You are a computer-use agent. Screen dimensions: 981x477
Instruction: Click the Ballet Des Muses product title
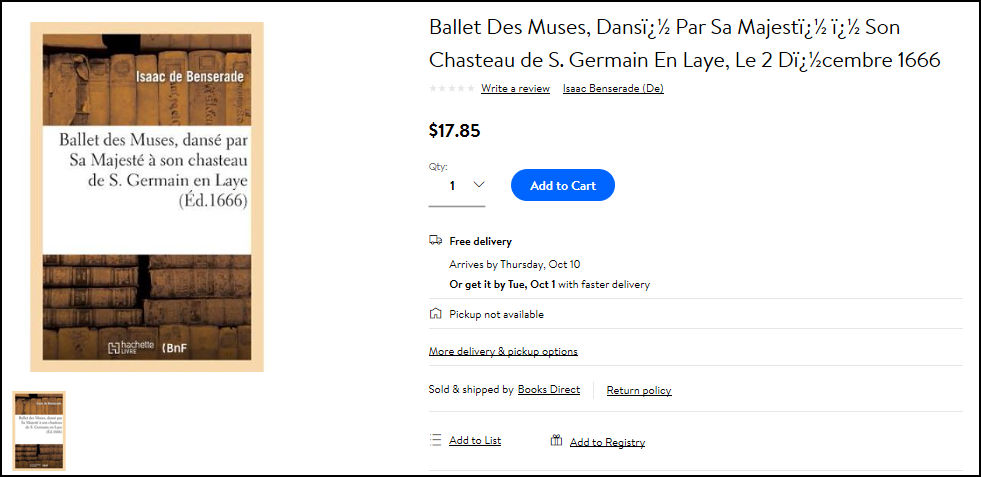[685, 44]
